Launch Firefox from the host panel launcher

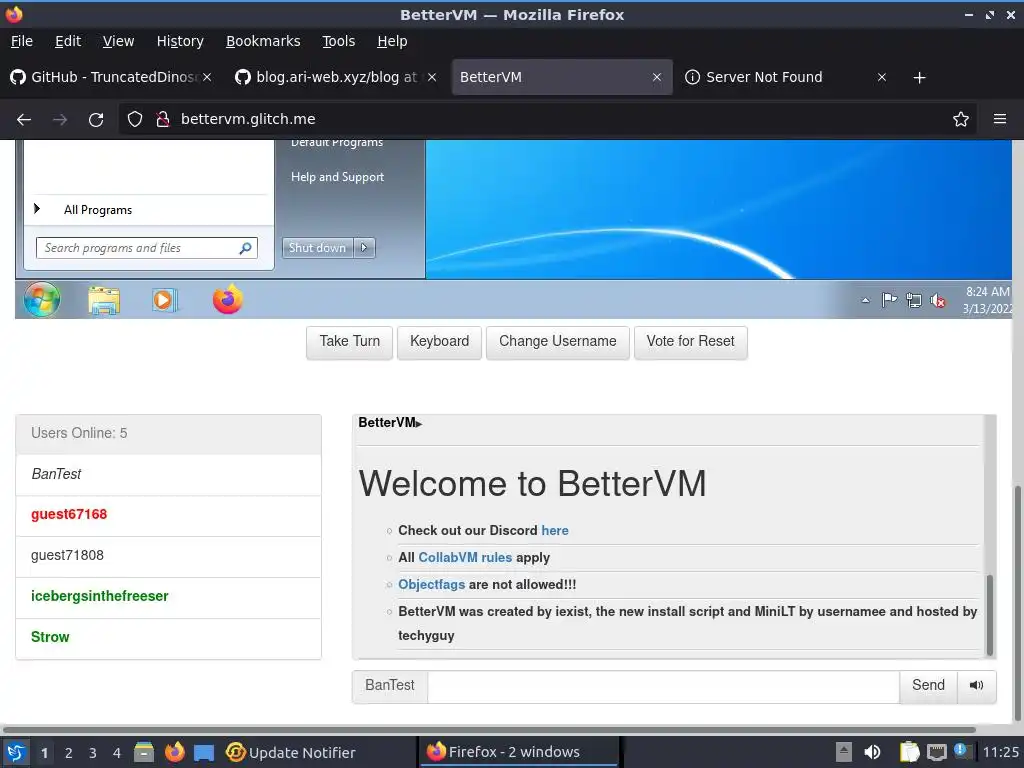coord(174,753)
